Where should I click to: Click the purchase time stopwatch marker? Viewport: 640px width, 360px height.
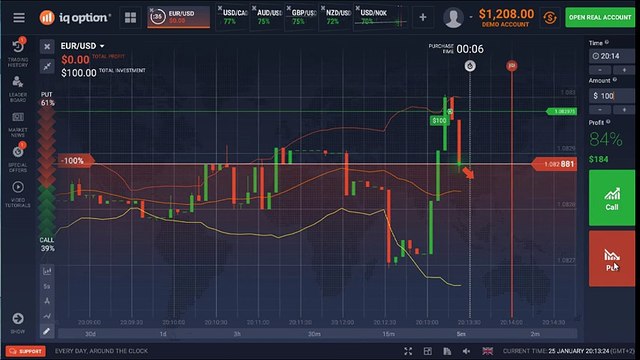coord(470,66)
